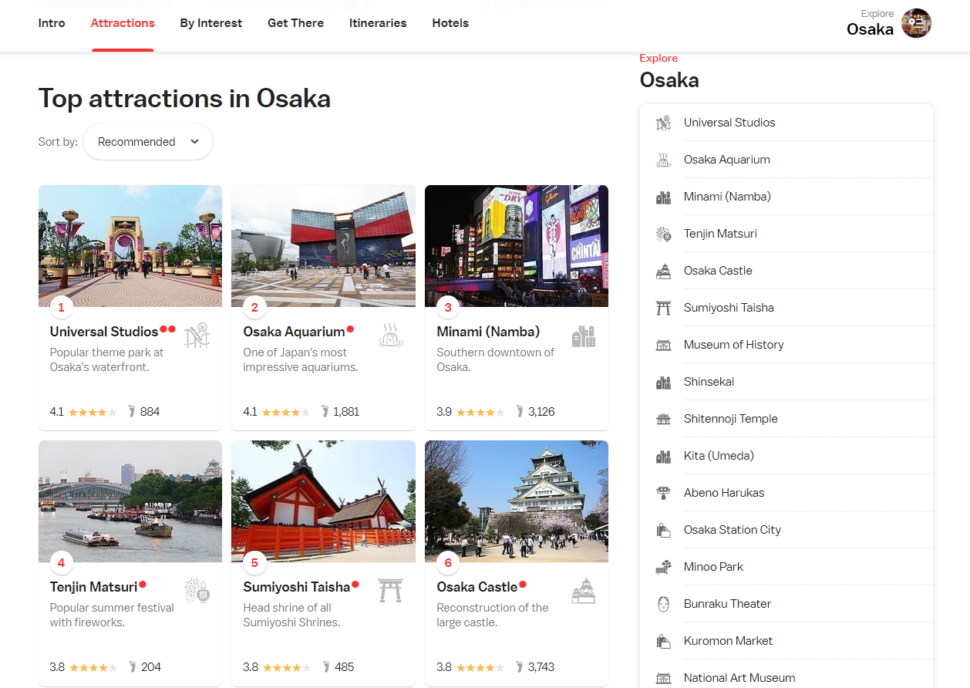Screen dimensions: 970x688
Task: Open Sumiyoshi Taisha card title
Action: (x=296, y=587)
